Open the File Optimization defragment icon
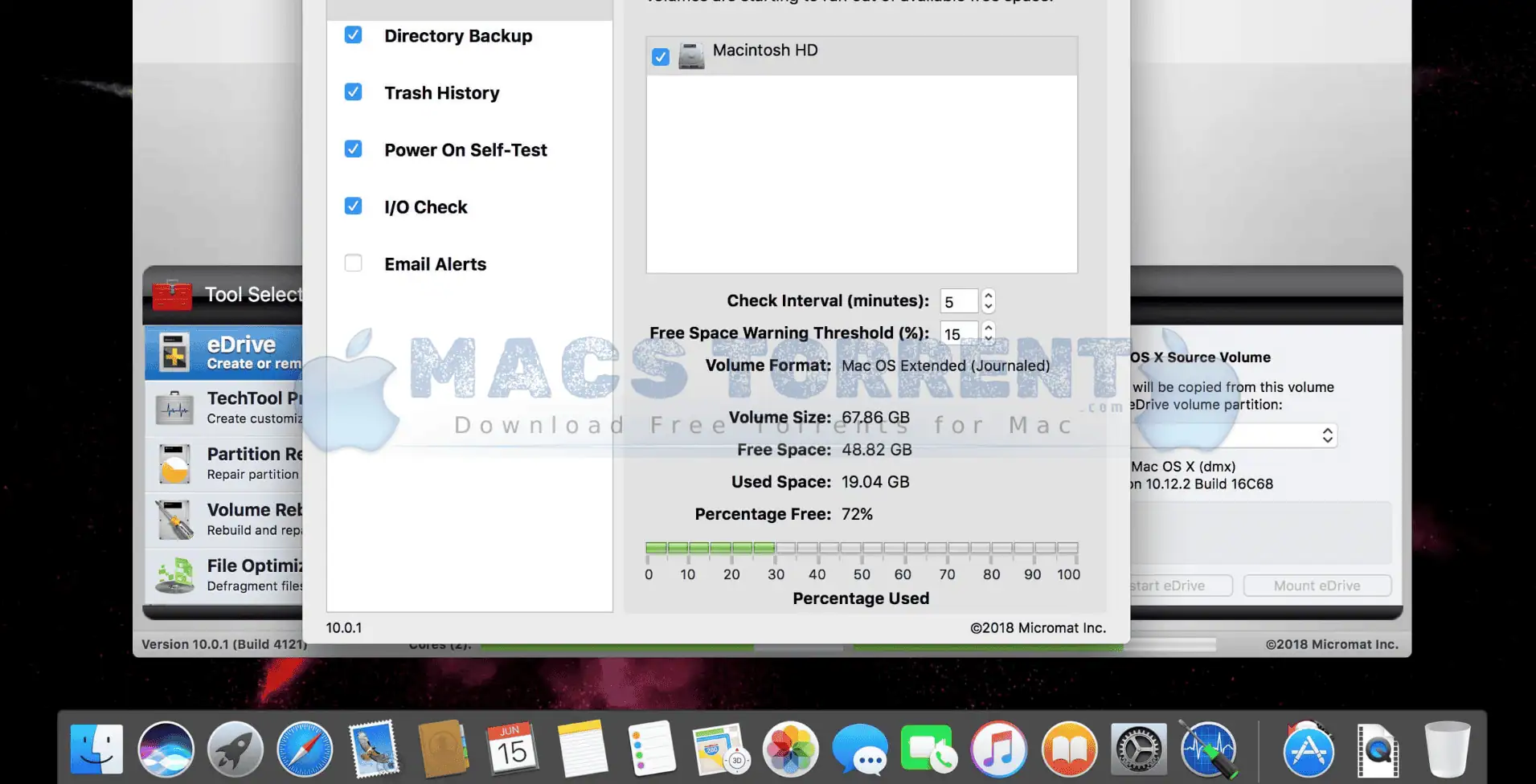 pyautogui.click(x=174, y=575)
